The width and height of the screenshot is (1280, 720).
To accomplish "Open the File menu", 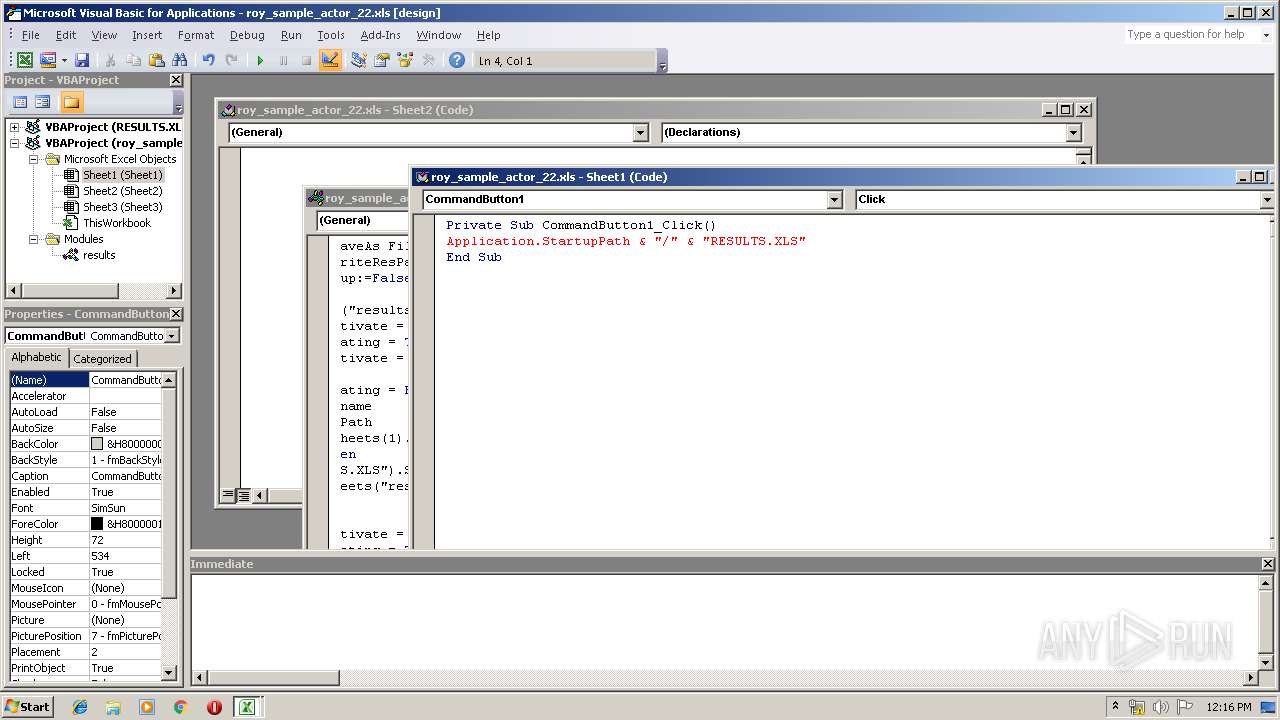I will coord(31,35).
